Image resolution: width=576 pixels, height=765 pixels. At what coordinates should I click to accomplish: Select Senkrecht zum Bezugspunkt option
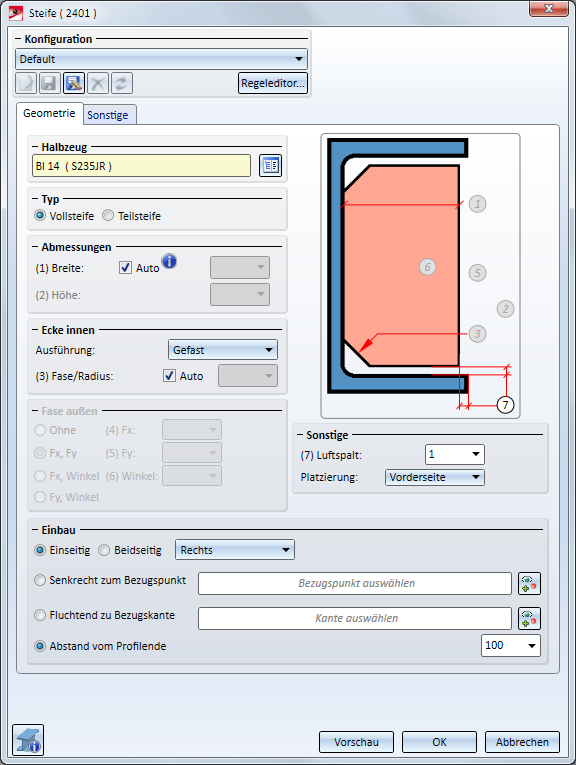40,581
